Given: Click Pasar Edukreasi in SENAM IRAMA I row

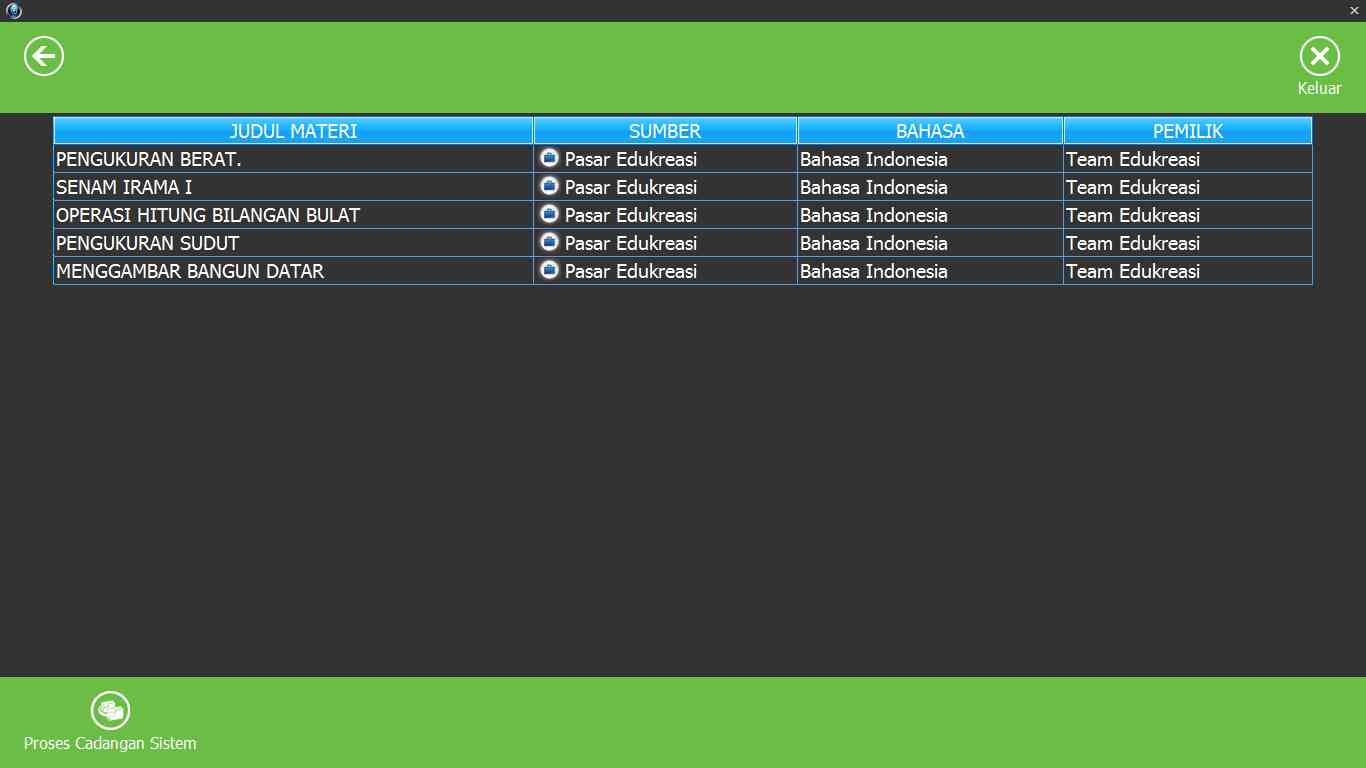Looking at the screenshot, I should click(x=631, y=187).
